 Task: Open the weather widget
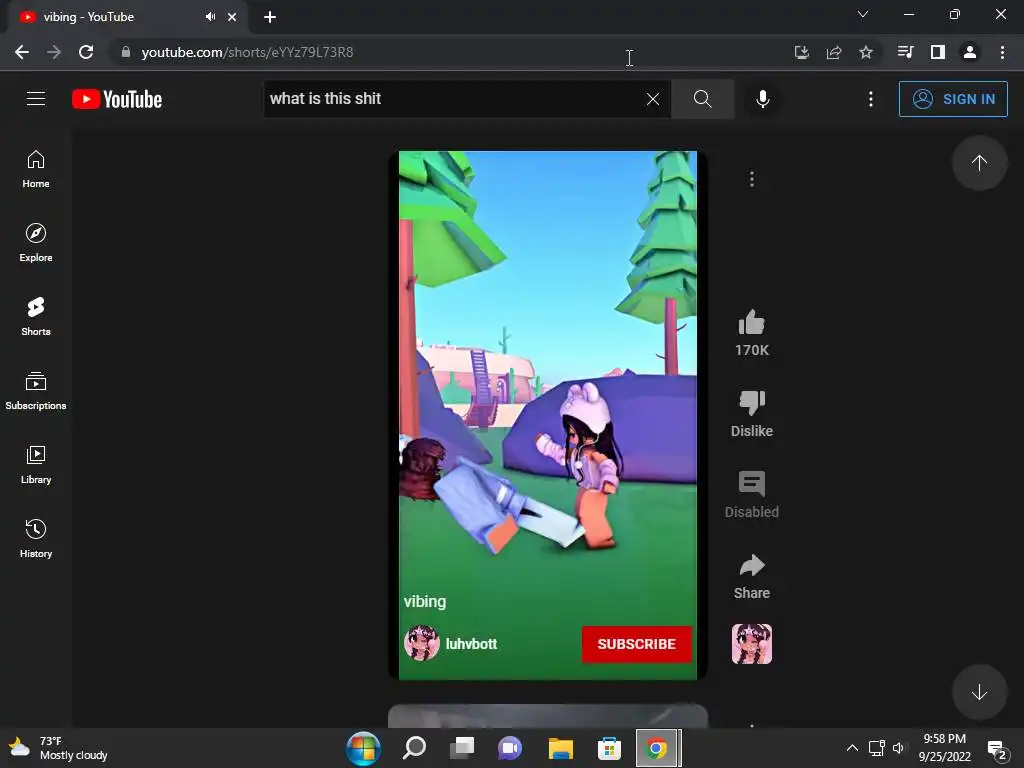[57, 748]
